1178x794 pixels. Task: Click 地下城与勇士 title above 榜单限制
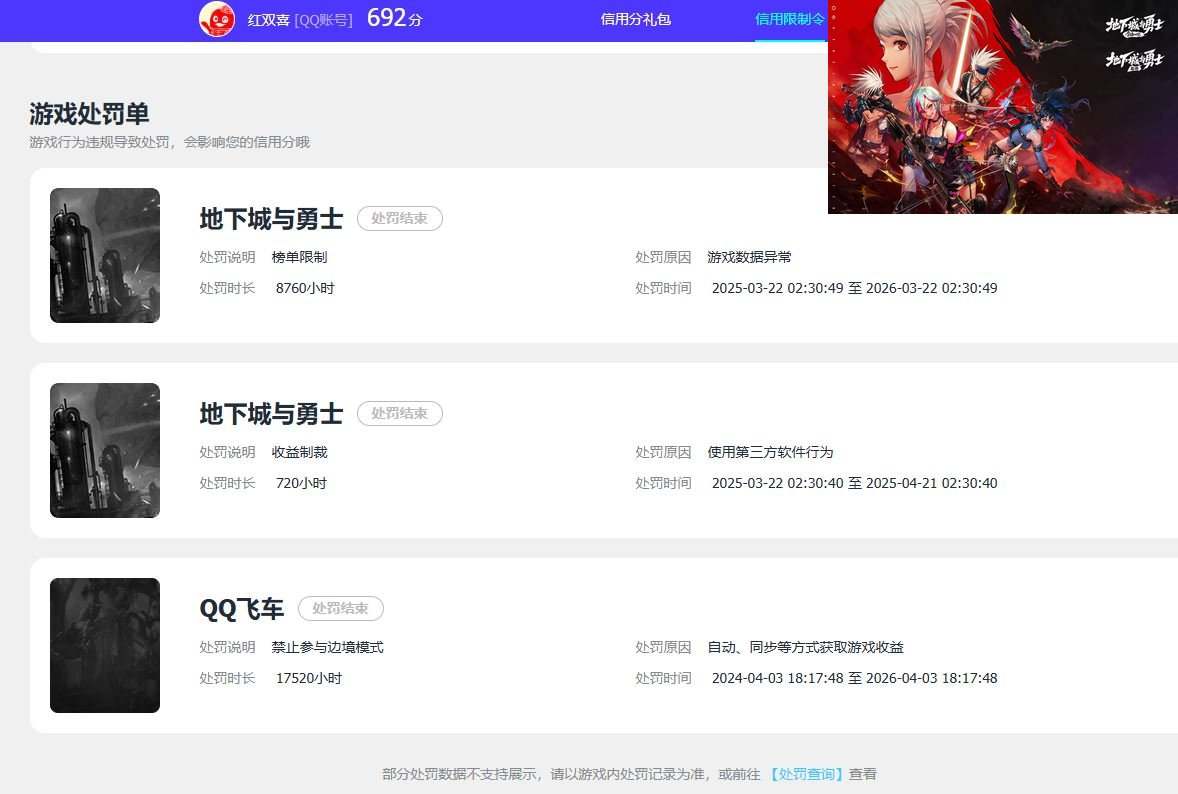pyautogui.click(x=271, y=219)
